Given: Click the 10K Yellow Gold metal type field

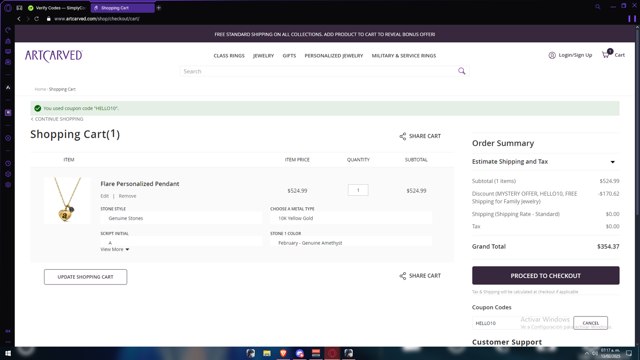Looking at the screenshot, I should (351, 218).
